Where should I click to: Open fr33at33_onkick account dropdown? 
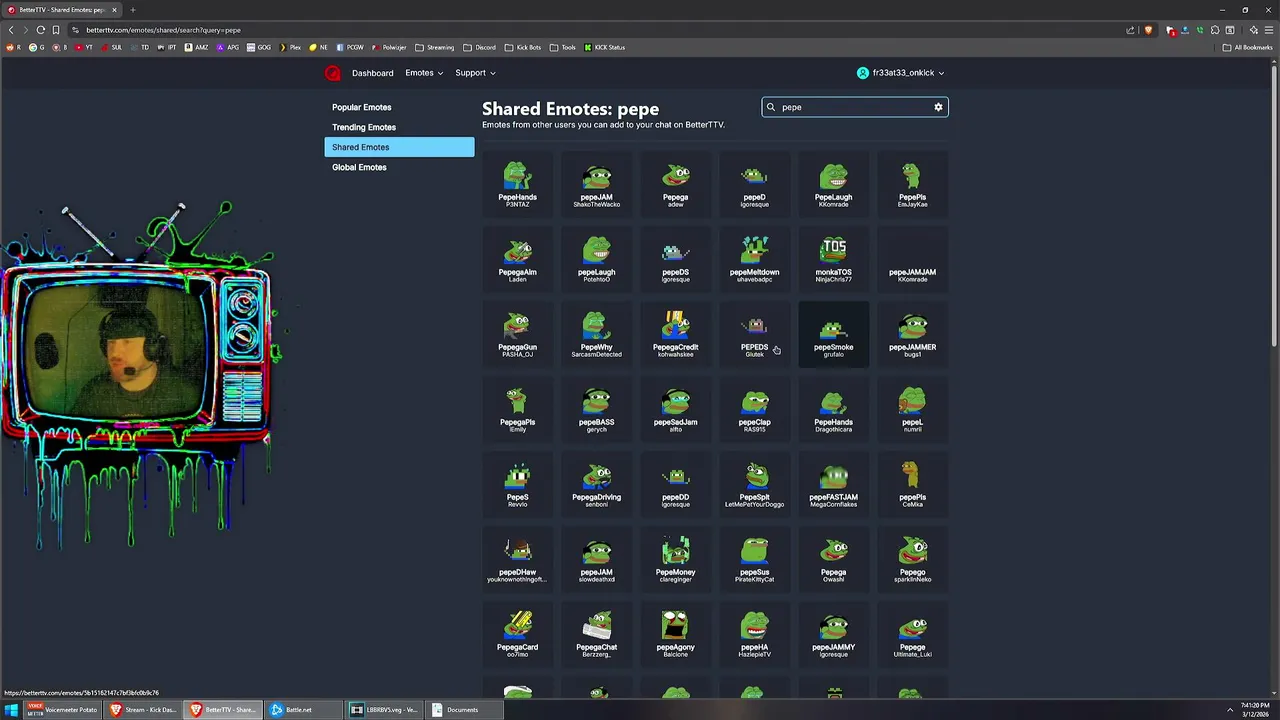901,73
